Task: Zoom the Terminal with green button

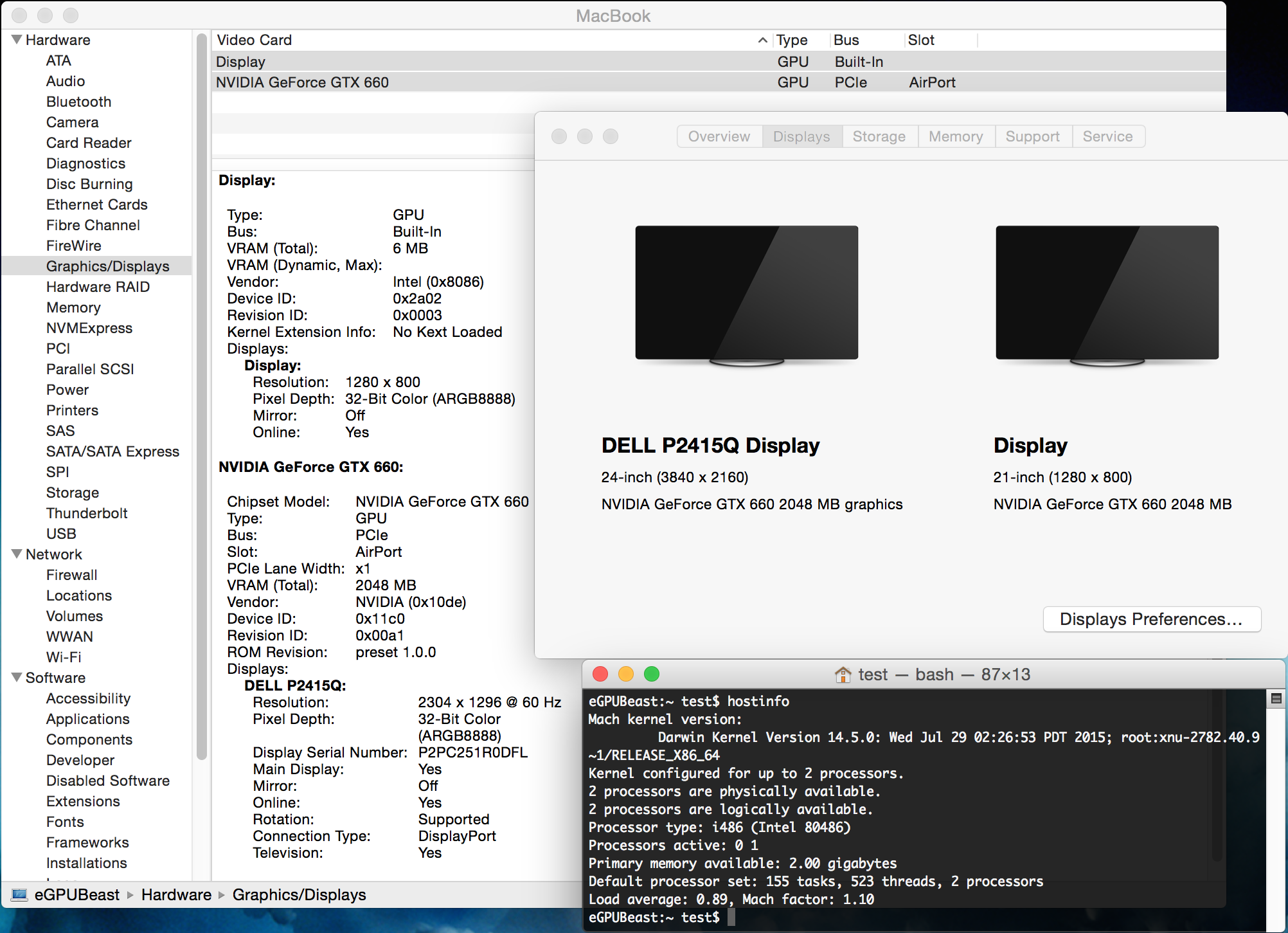Action: [652, 674]
